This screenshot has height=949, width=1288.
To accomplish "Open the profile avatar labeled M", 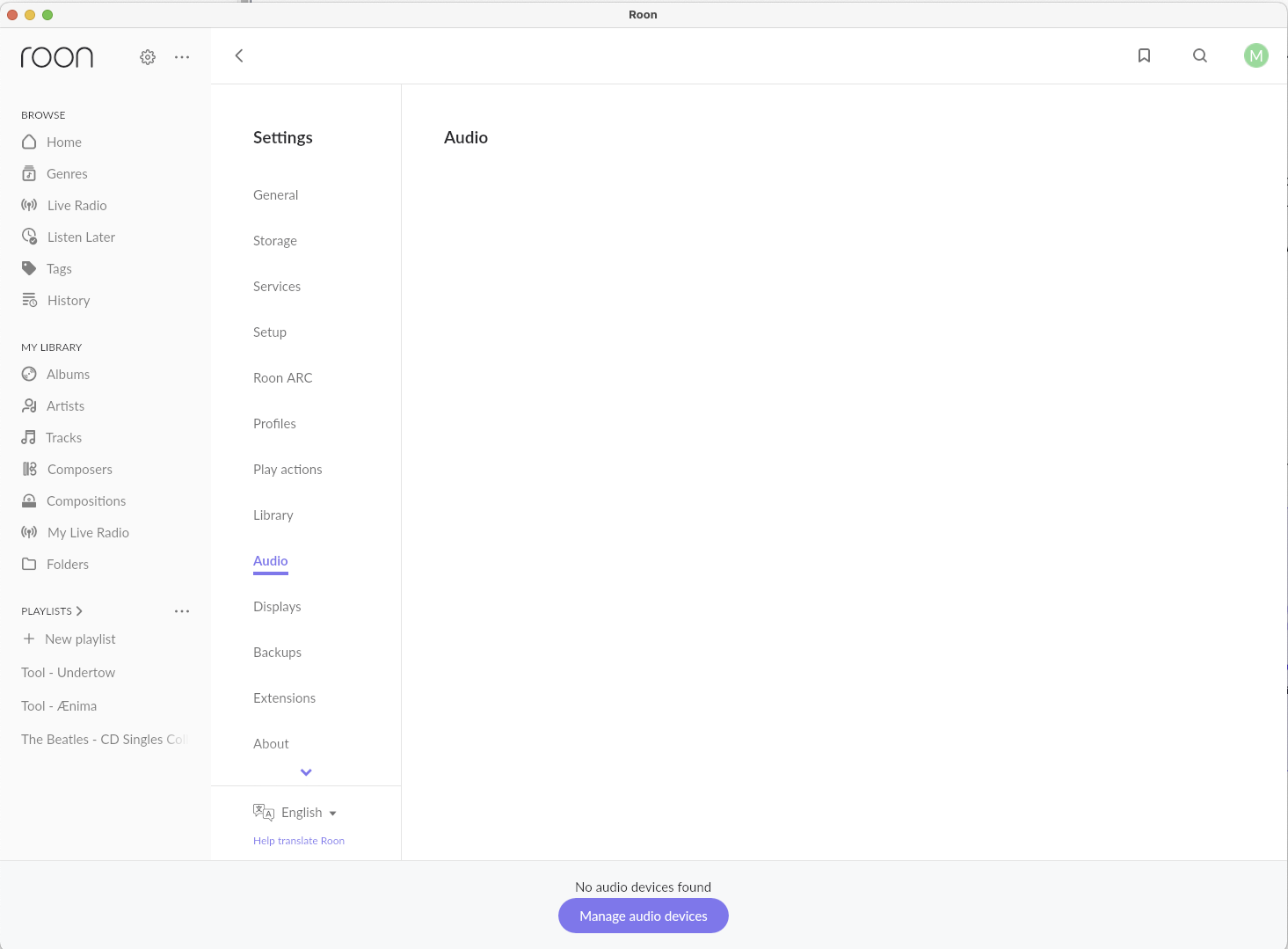I will [1256, 55].
